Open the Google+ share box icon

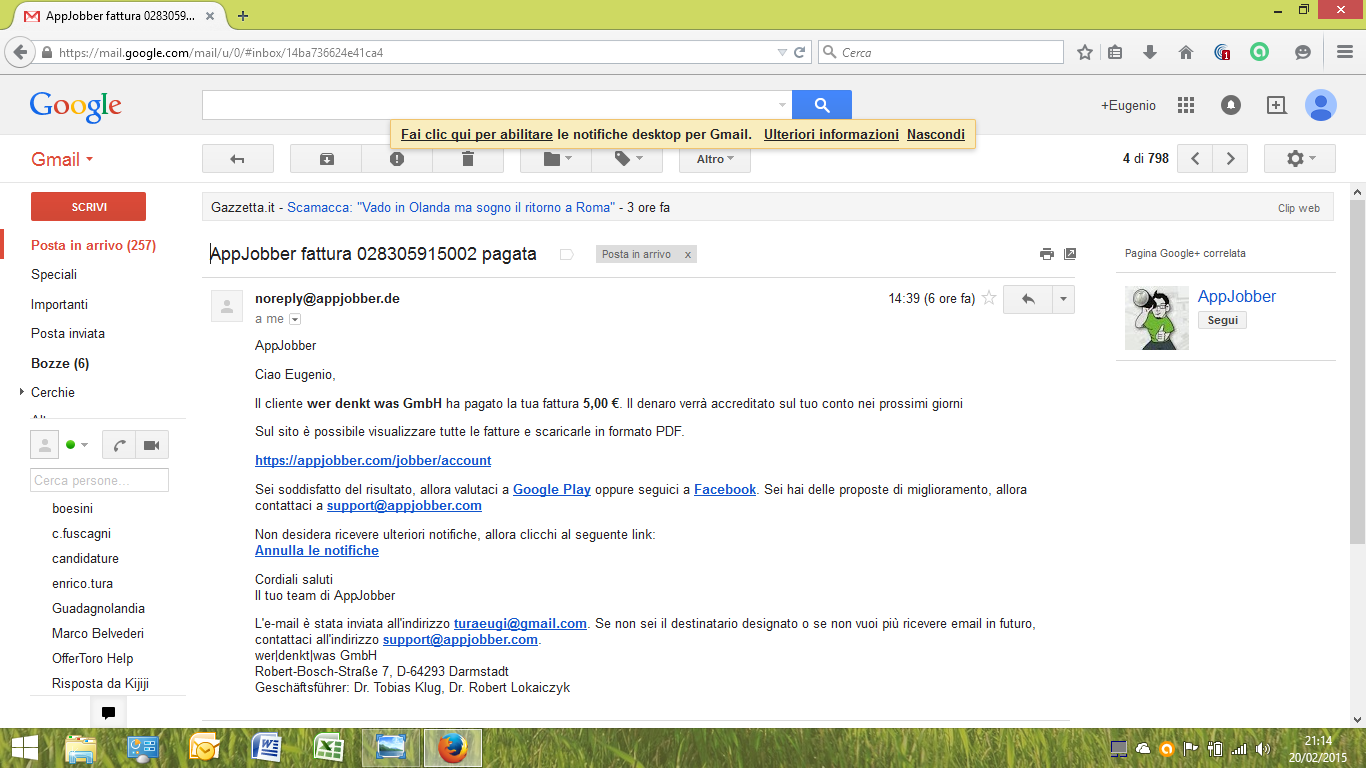click(x=1276, y=105)
